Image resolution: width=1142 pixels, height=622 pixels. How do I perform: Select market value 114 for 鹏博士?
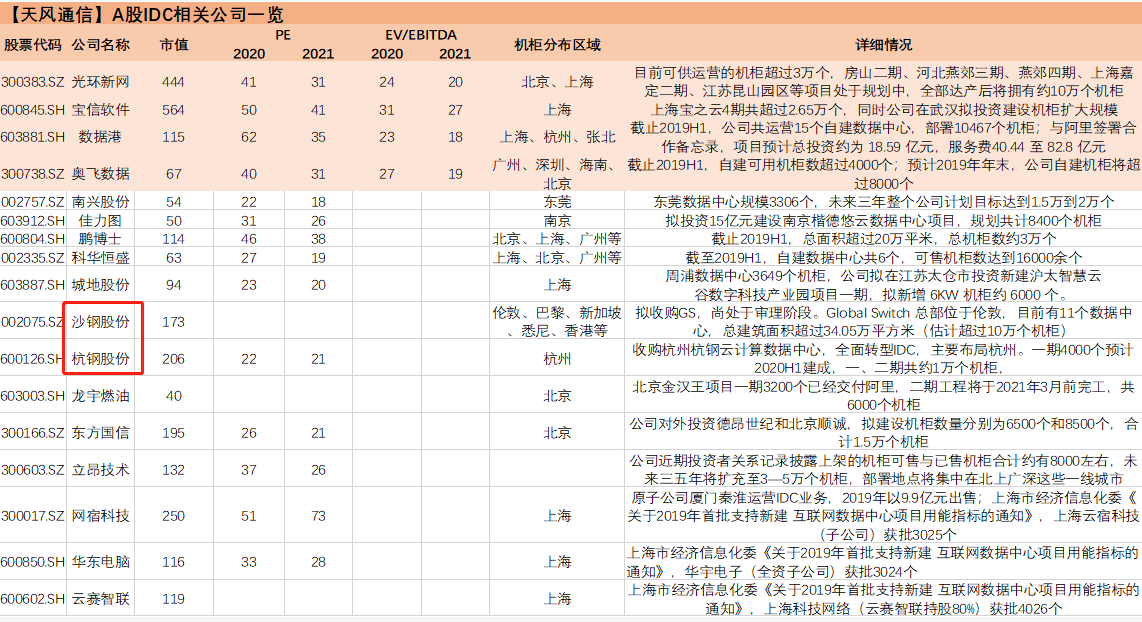(x=173, y=239)
